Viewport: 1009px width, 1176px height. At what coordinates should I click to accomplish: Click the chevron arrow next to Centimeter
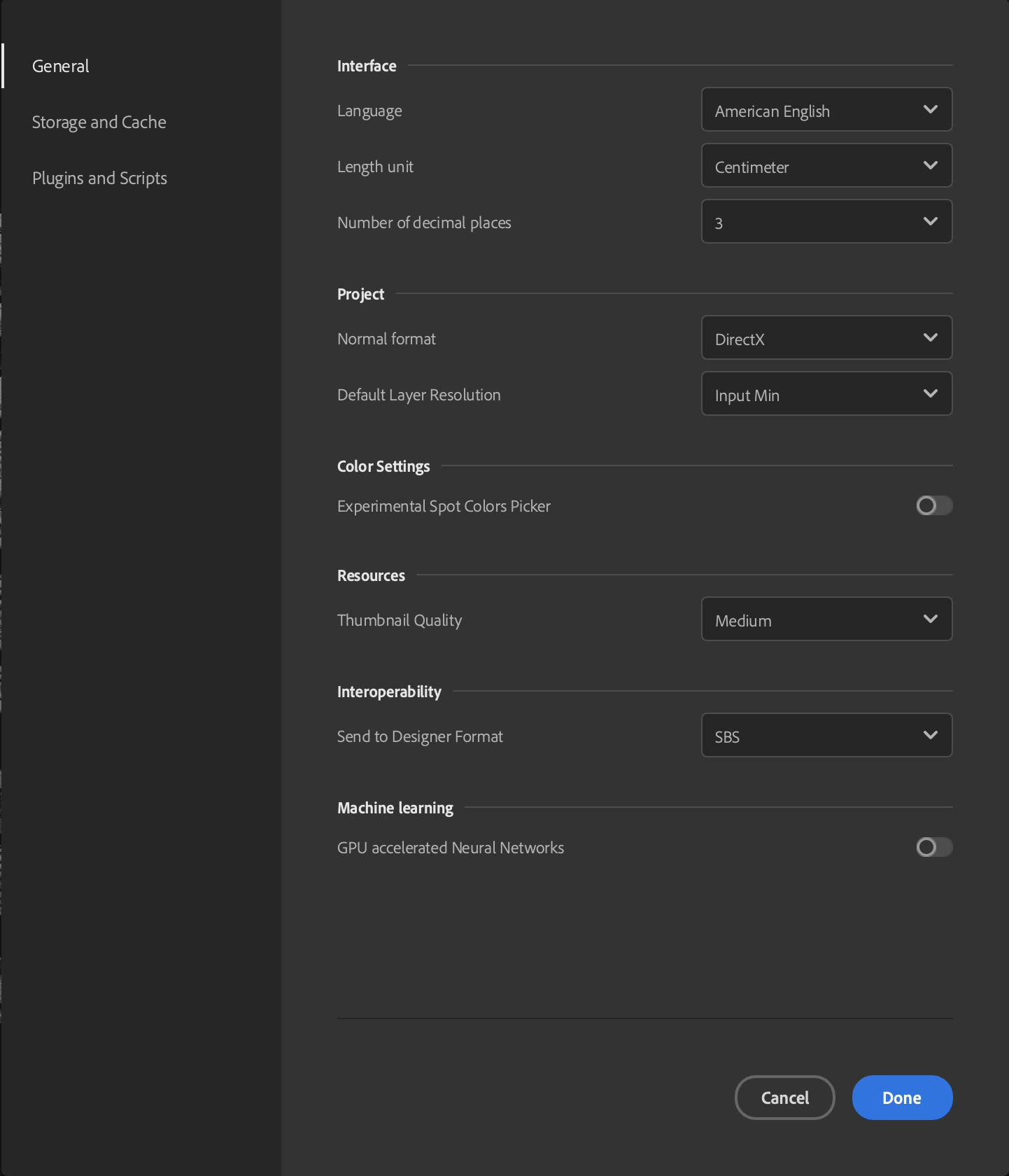click(x=930, y=165)
